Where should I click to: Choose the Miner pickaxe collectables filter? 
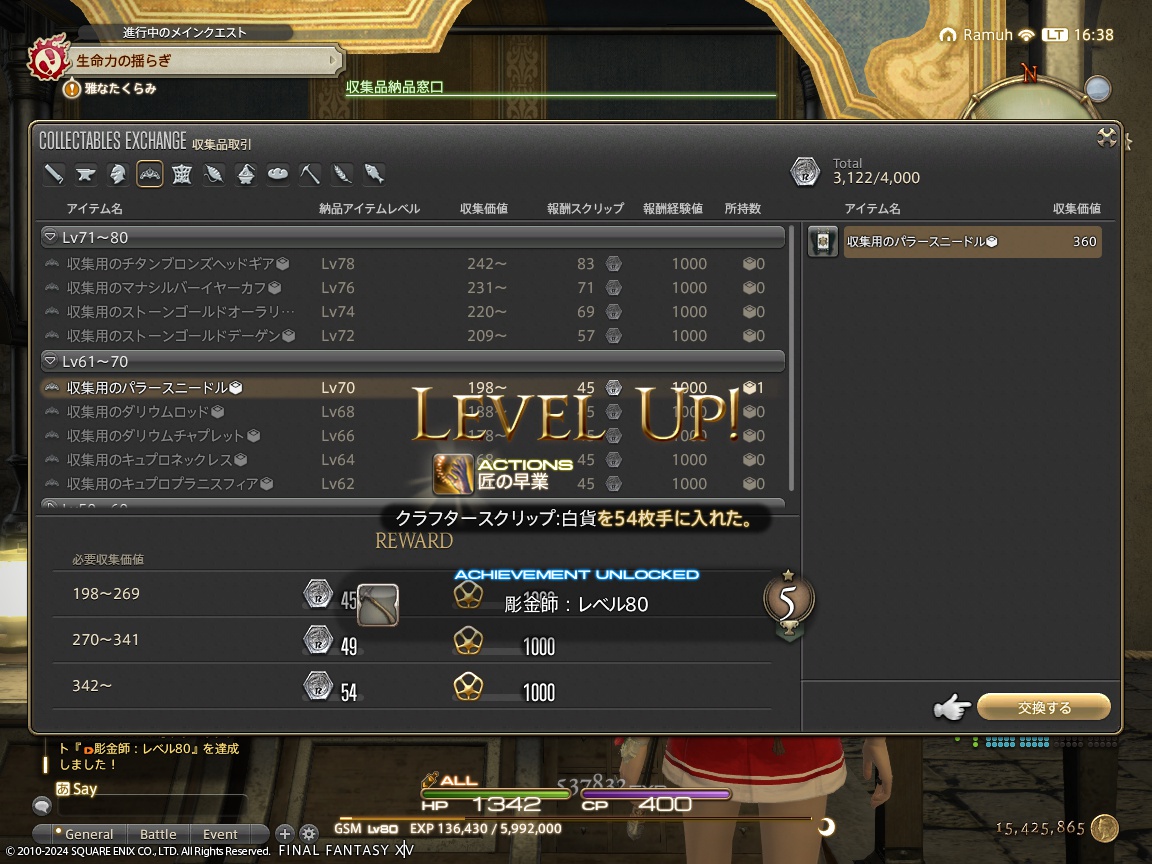tap(310, 174)
